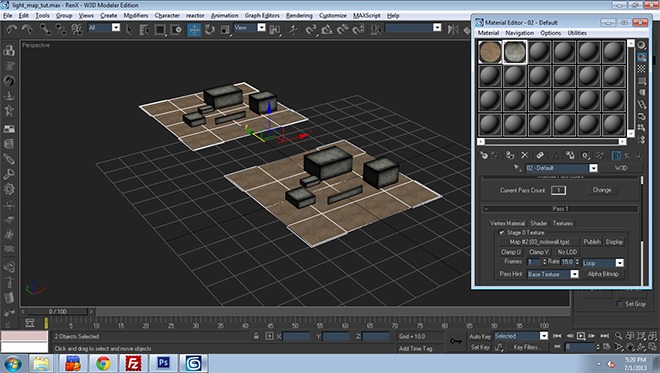The image size is (660, 373).
Task: Switch to the Shader tab
Action: [x=538, y=224]
